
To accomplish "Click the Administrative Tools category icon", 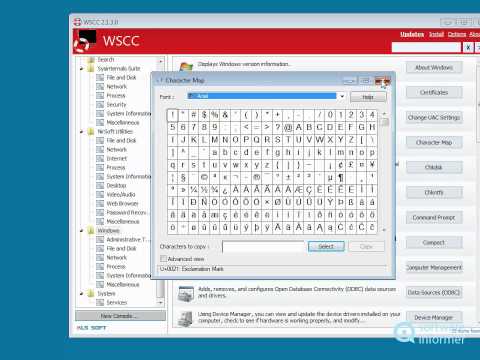I will pos(100,240).
